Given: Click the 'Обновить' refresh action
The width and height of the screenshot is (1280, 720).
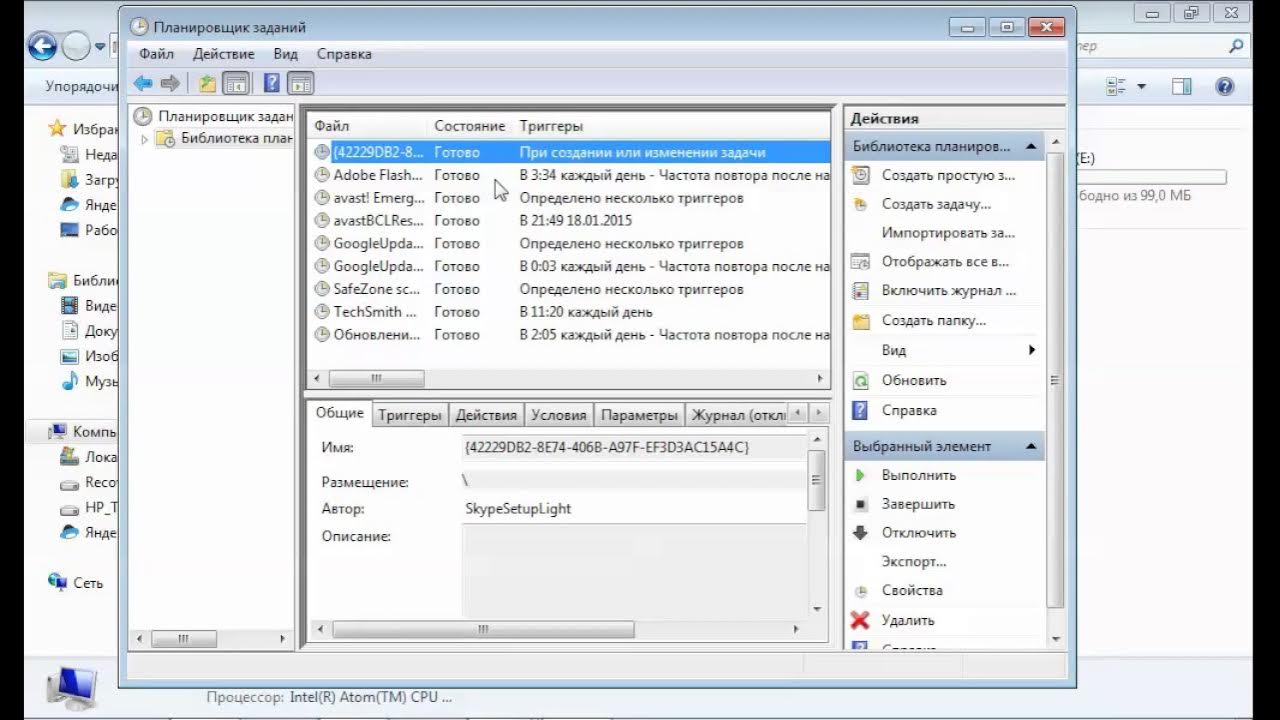Looking at the screenshot, I should pos(914,380).
